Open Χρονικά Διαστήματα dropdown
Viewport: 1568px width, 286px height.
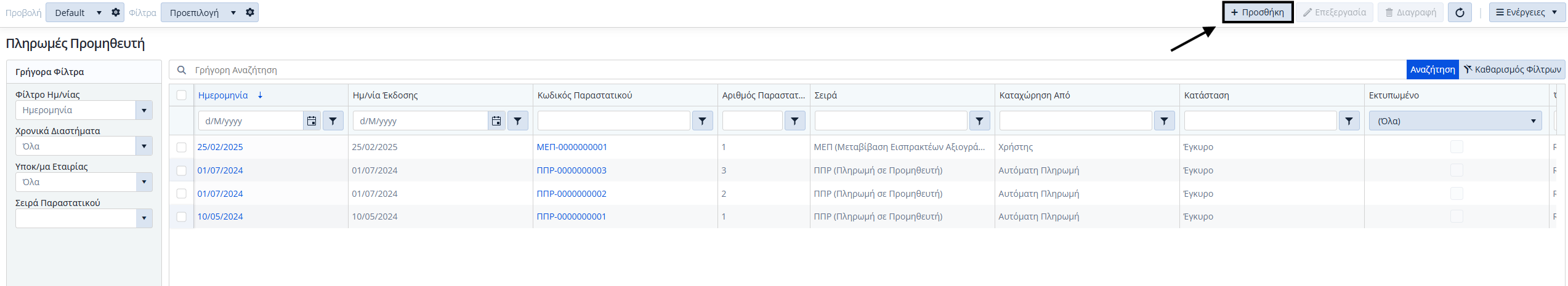(144, 146)
